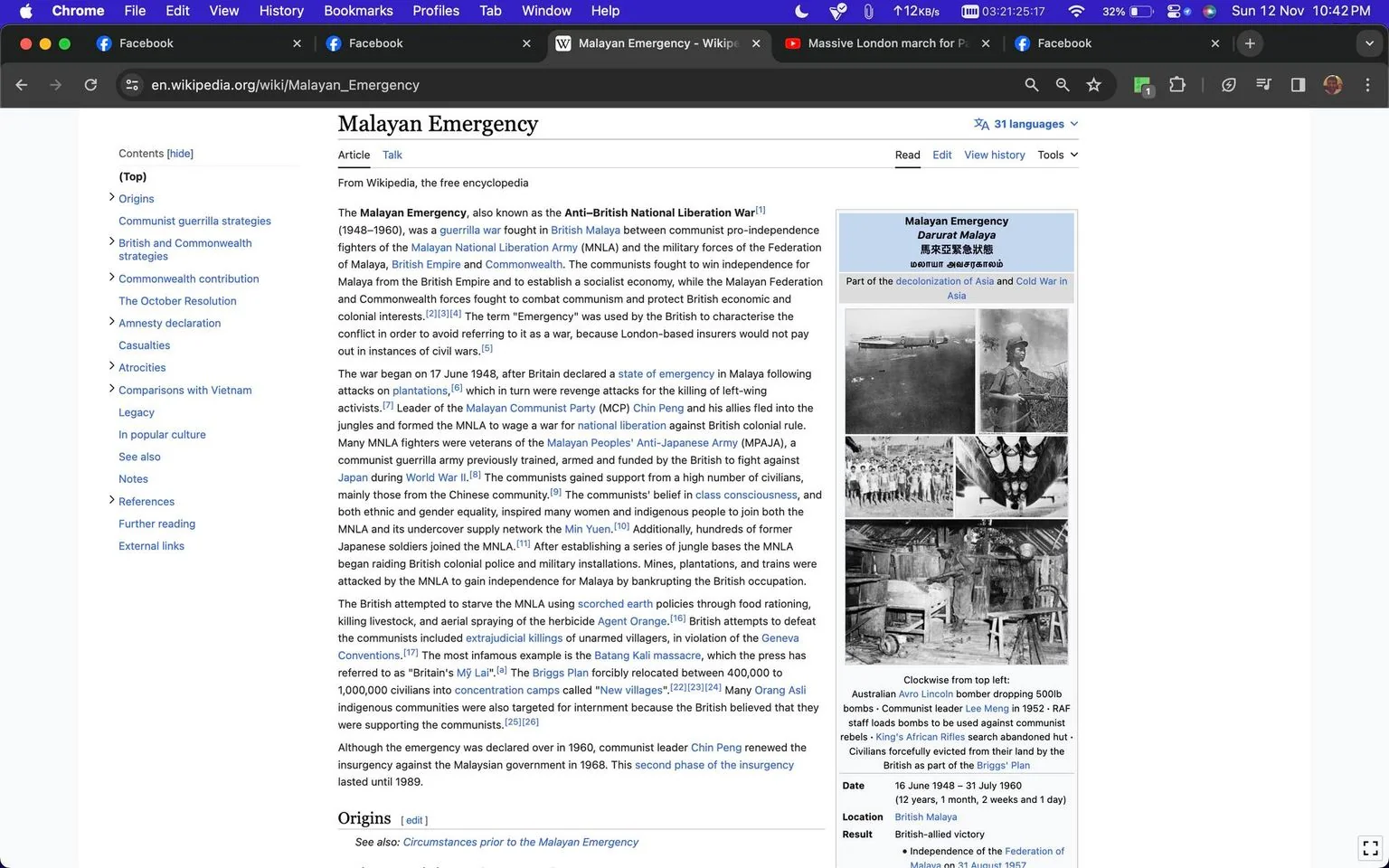Screen dimensions: 1389x868
Task: Open a new tab with plus button
Action: (1250, 43)
